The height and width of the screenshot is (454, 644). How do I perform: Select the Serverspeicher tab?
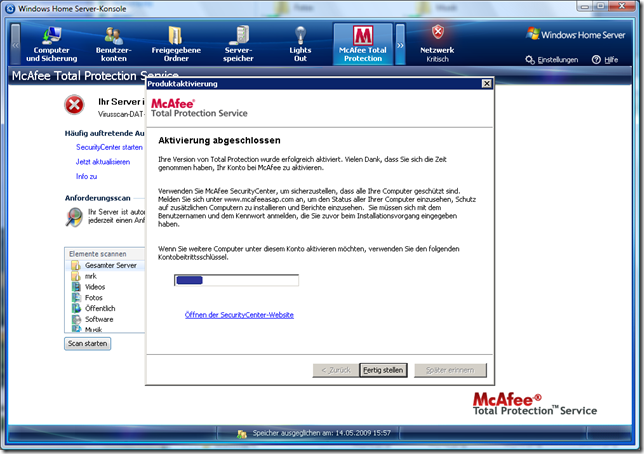(x=238, y=44)
